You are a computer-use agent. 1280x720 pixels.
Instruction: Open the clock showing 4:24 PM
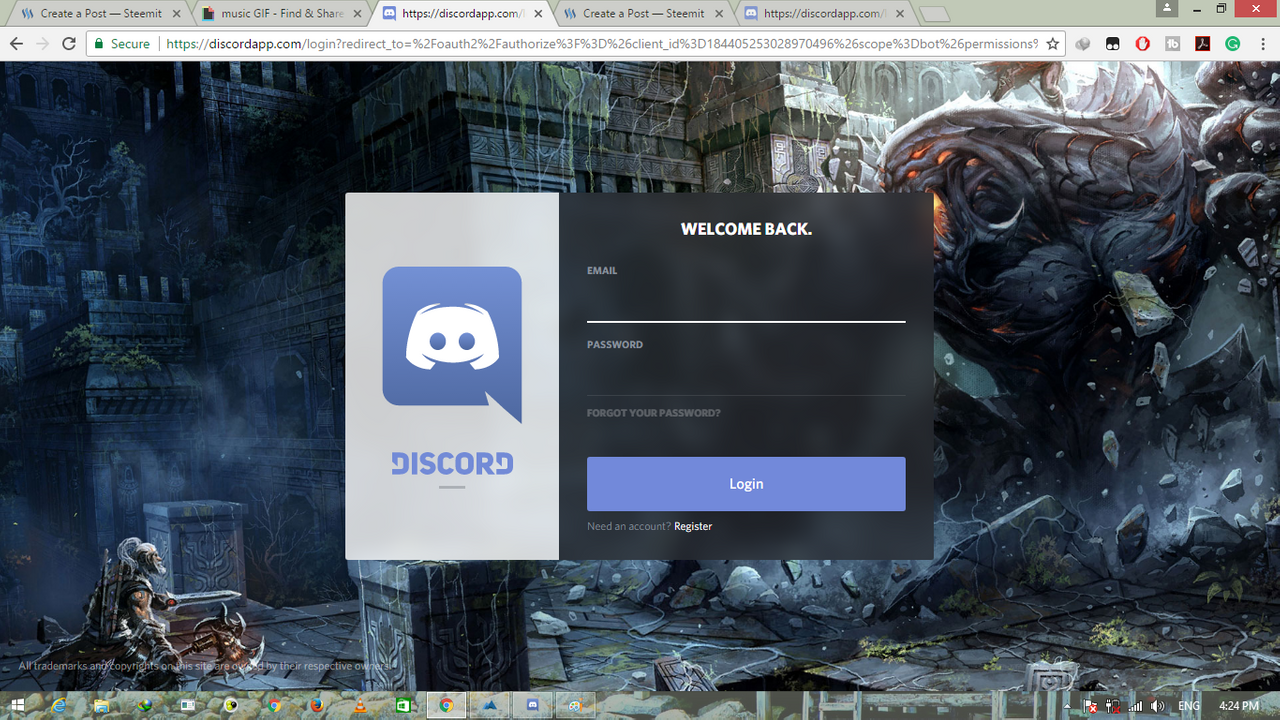1239,706
